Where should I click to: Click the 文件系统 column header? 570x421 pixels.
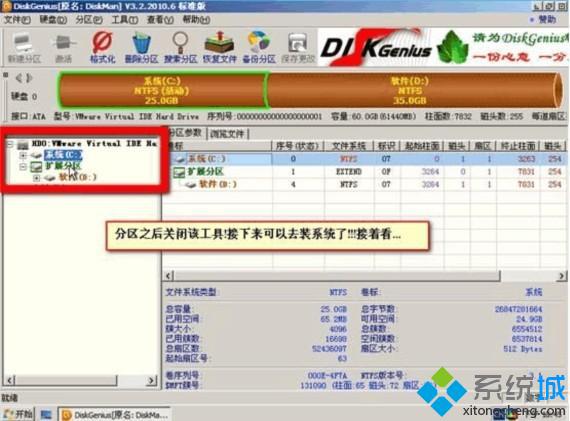click(349, 146)
